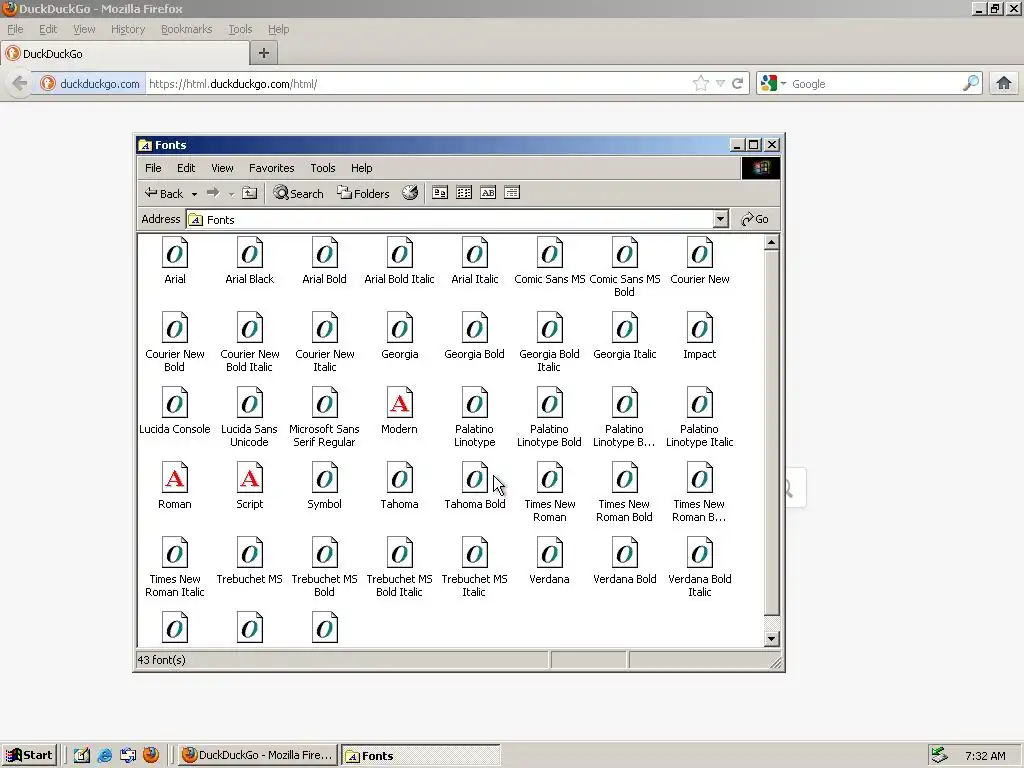Bookmark page with the star icon
The width and height of the screenshot is (1024, 768).
coord(701,84)
